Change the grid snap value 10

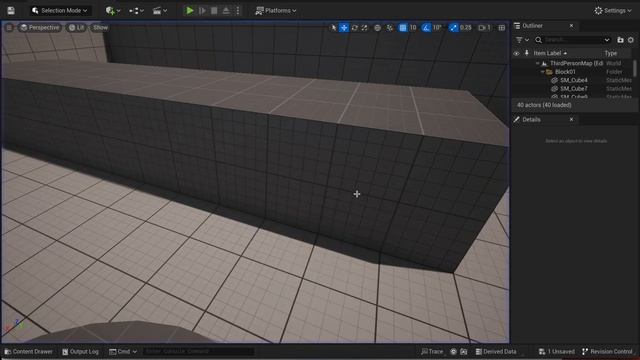(x=413, y=28)
